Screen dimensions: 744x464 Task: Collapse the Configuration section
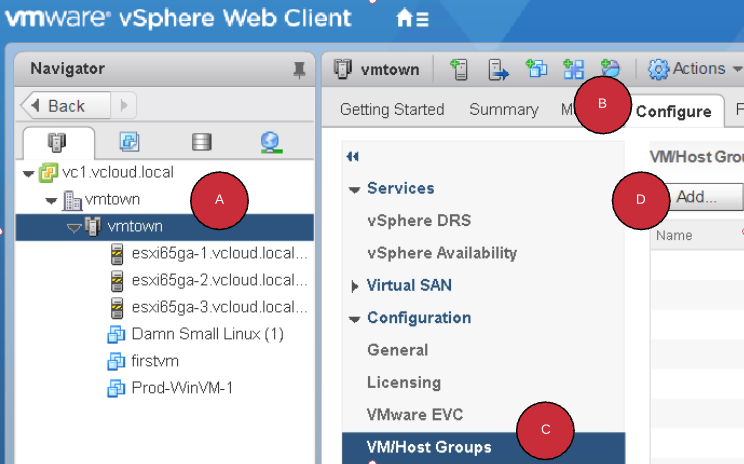(x=354, y=319)
